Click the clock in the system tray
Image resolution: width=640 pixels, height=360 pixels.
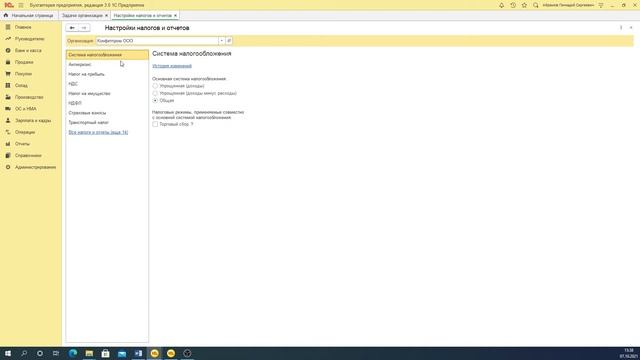pos(629,353)
